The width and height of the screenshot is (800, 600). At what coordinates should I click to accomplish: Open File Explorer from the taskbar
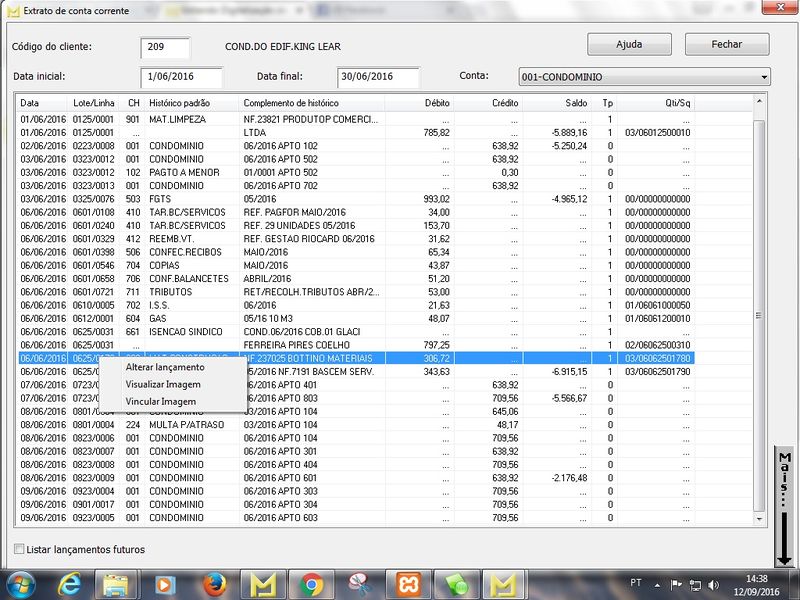click(118, 582)
